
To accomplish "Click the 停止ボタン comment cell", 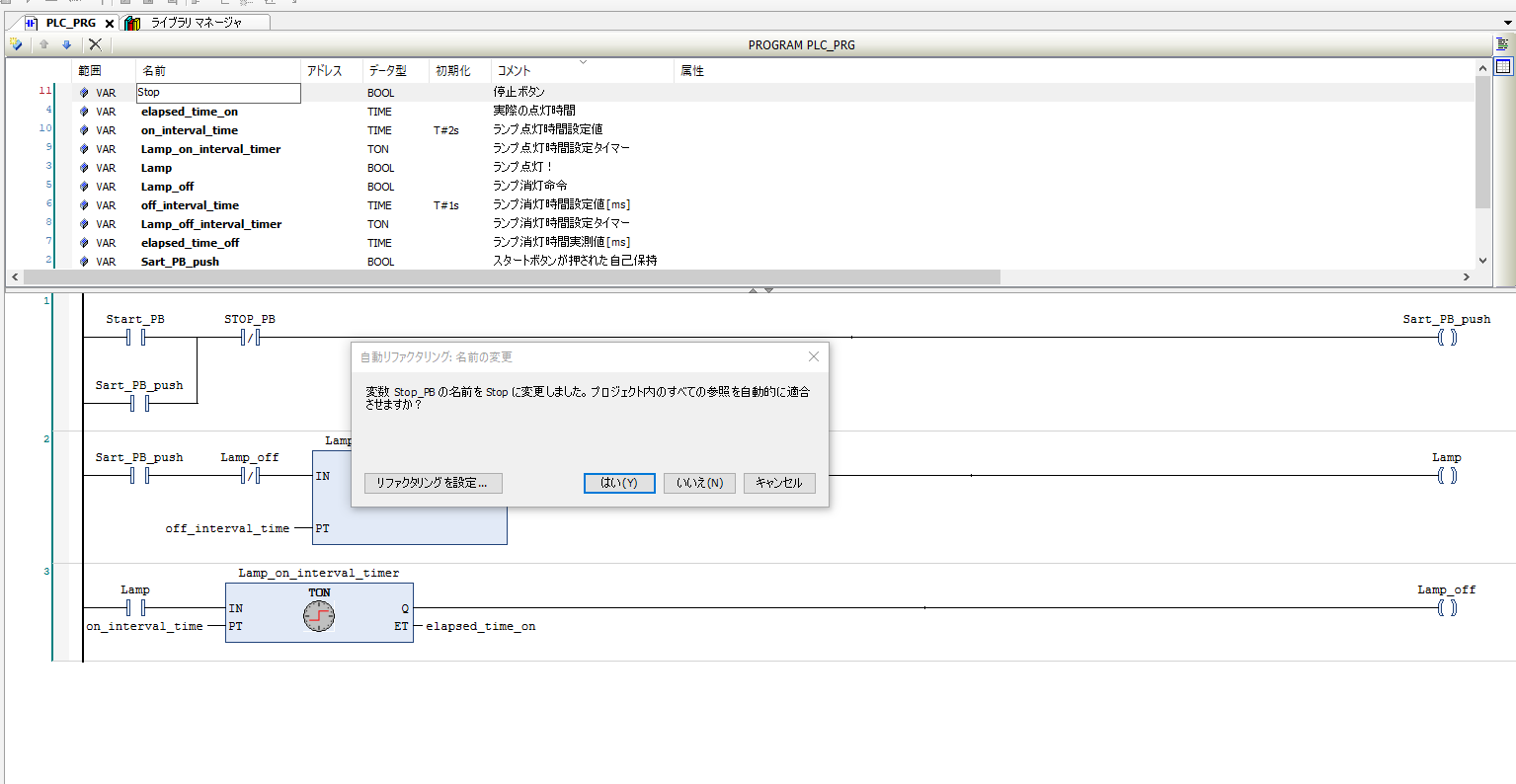I will pyautogui.click(x=519, y=92).
